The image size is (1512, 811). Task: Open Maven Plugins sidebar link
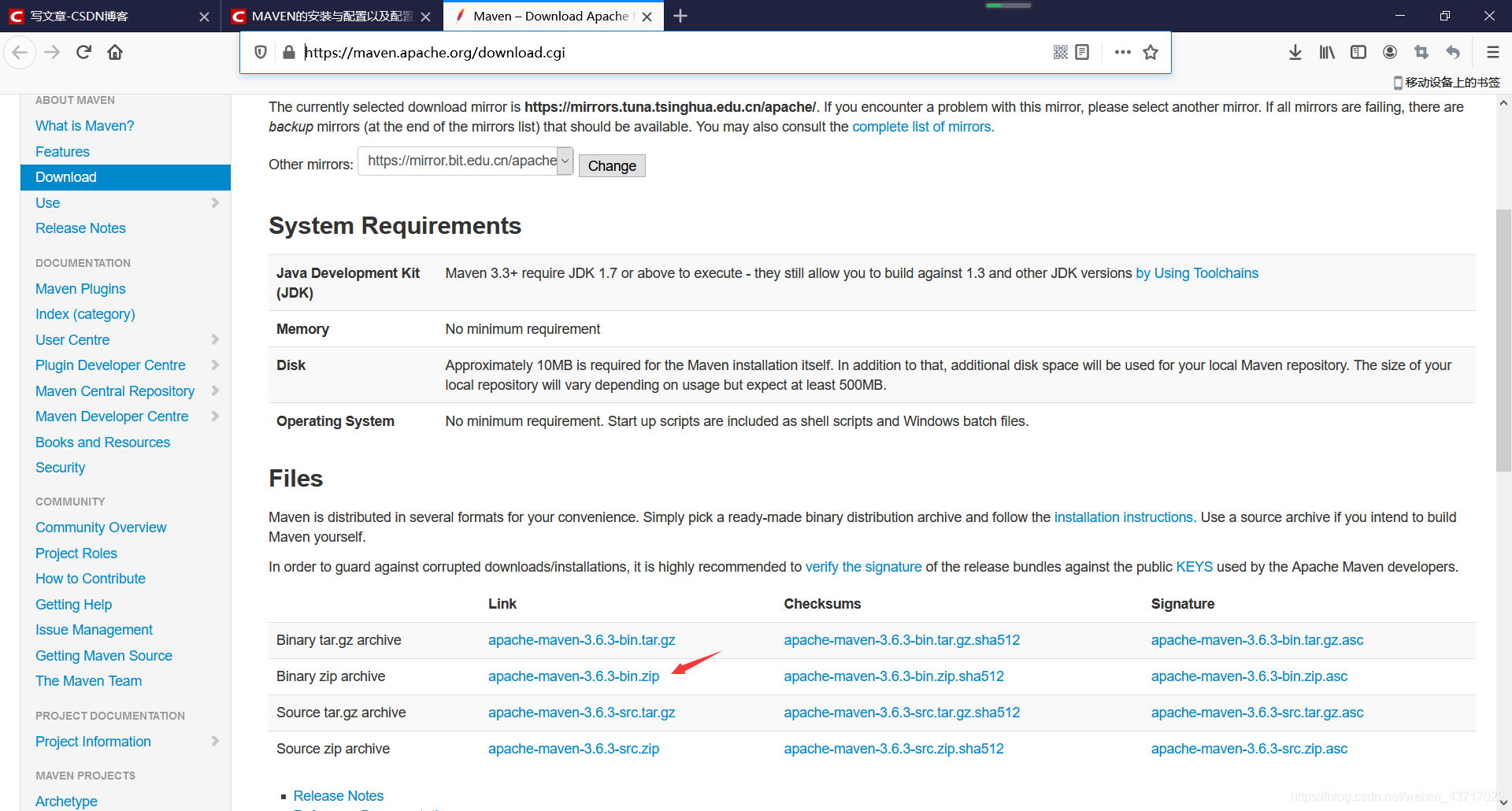[80, 289]
